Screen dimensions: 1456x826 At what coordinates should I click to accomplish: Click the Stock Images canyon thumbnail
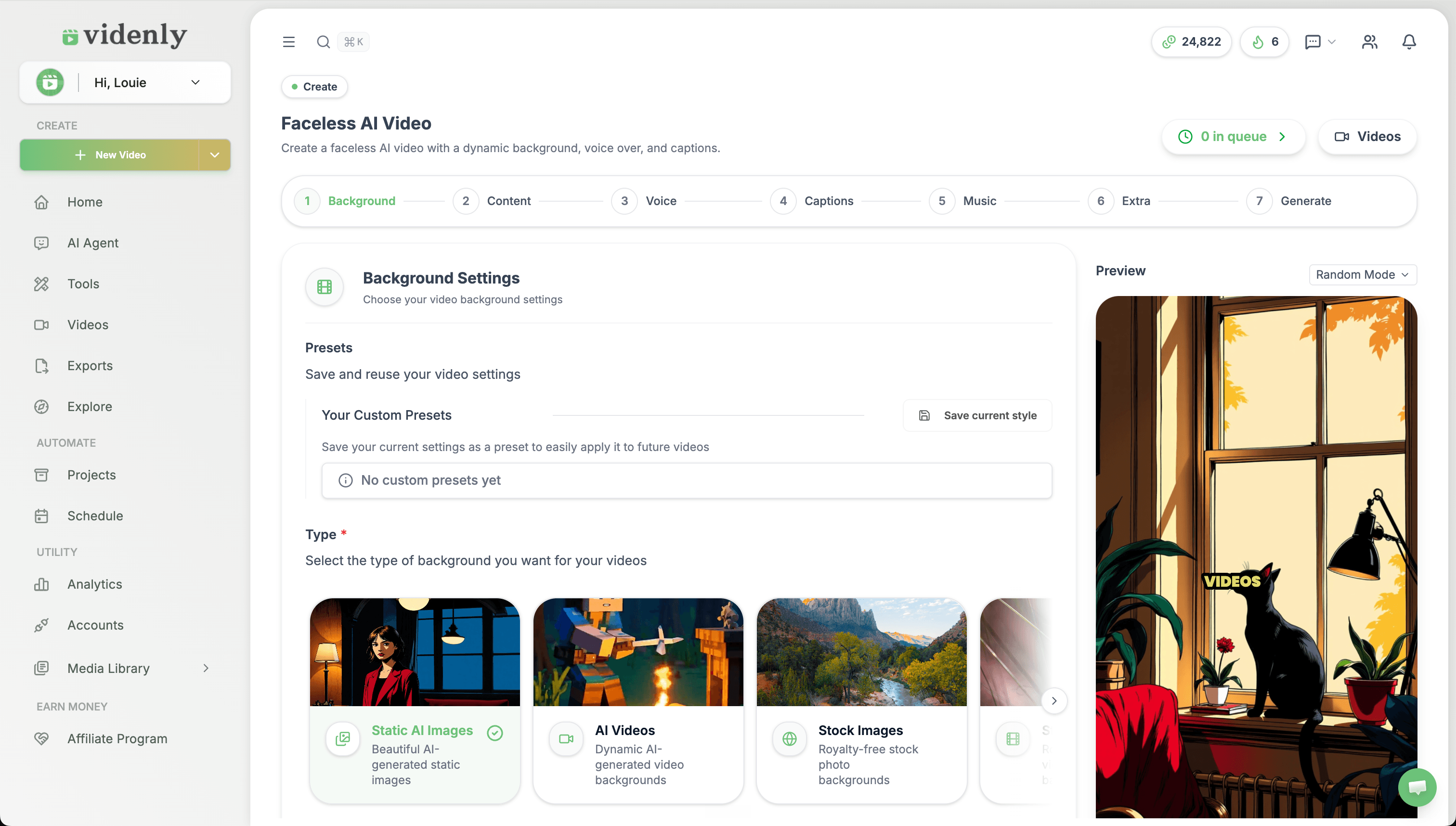tap(861, 652)
